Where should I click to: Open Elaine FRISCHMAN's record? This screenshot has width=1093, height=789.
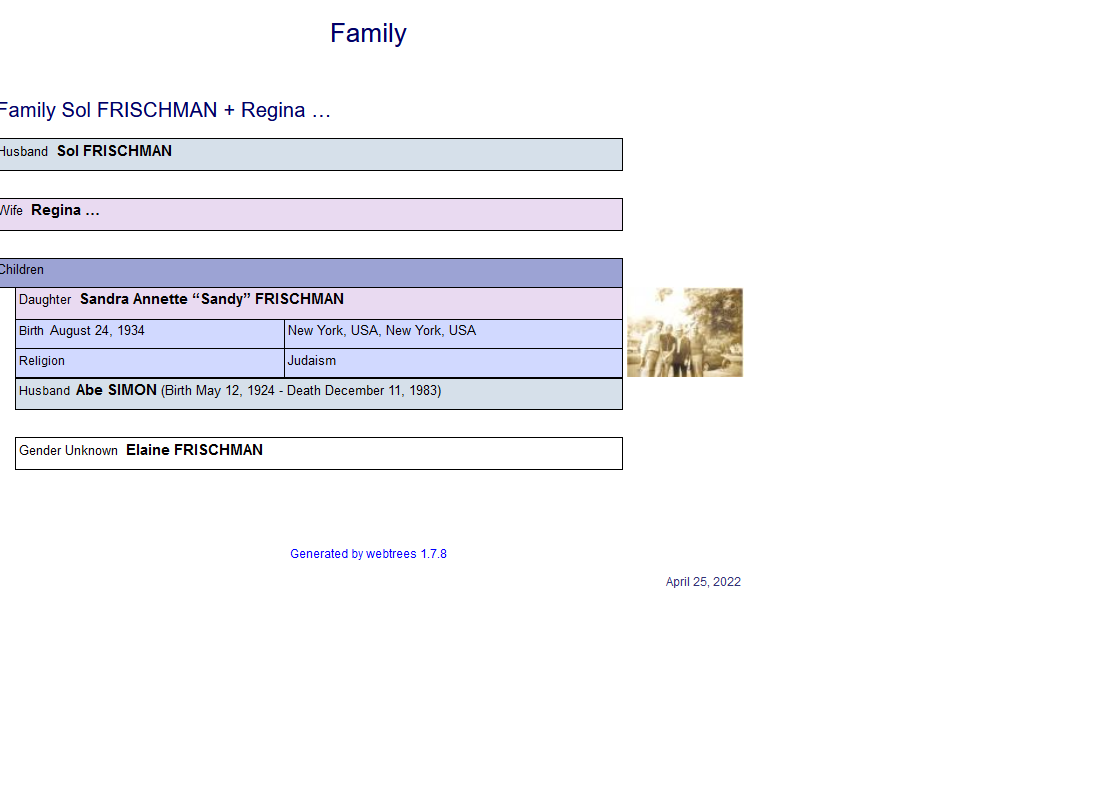tap(194, 451)
